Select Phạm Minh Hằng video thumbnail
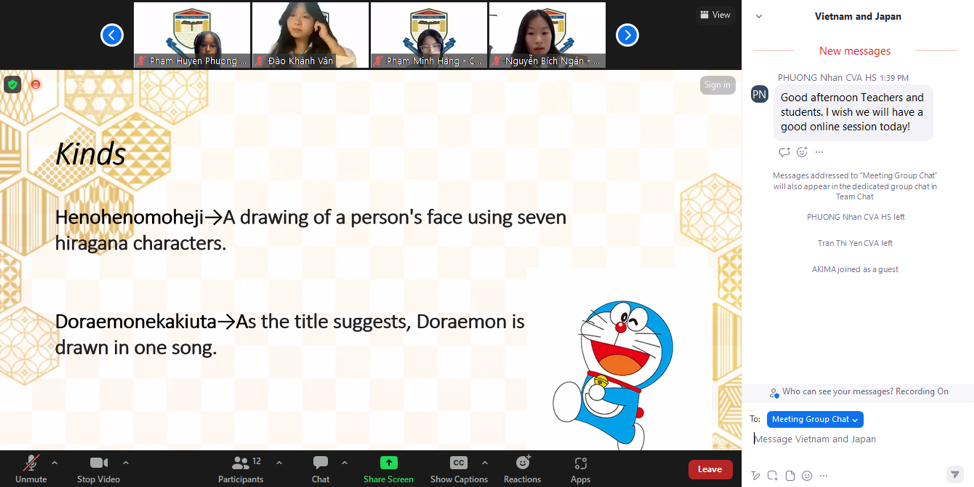 [x=429, y=35]
